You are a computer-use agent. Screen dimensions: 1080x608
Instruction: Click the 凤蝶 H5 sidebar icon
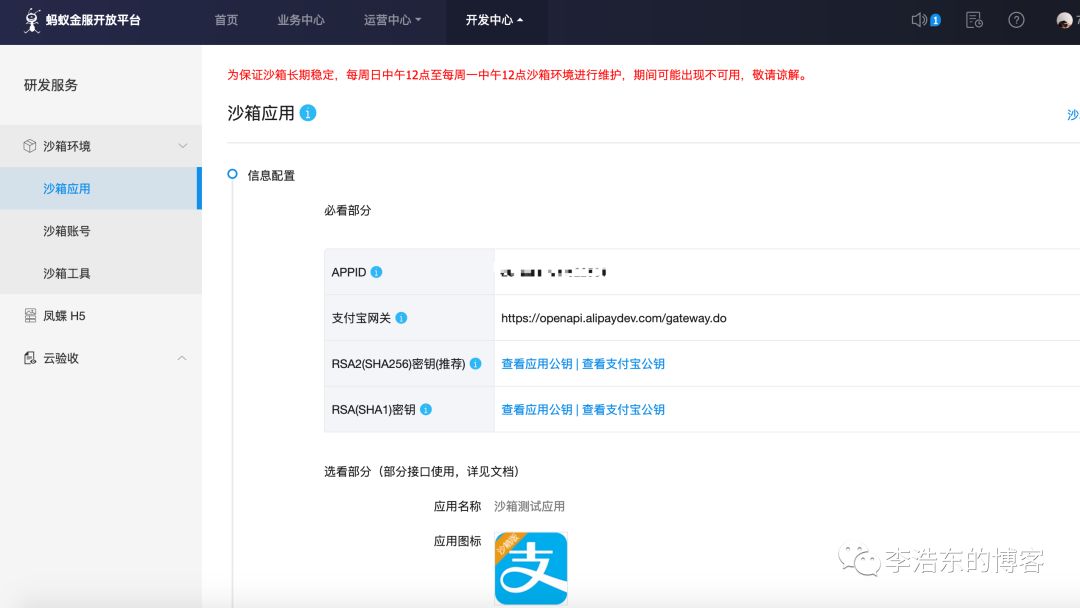[x=30, y=315]
